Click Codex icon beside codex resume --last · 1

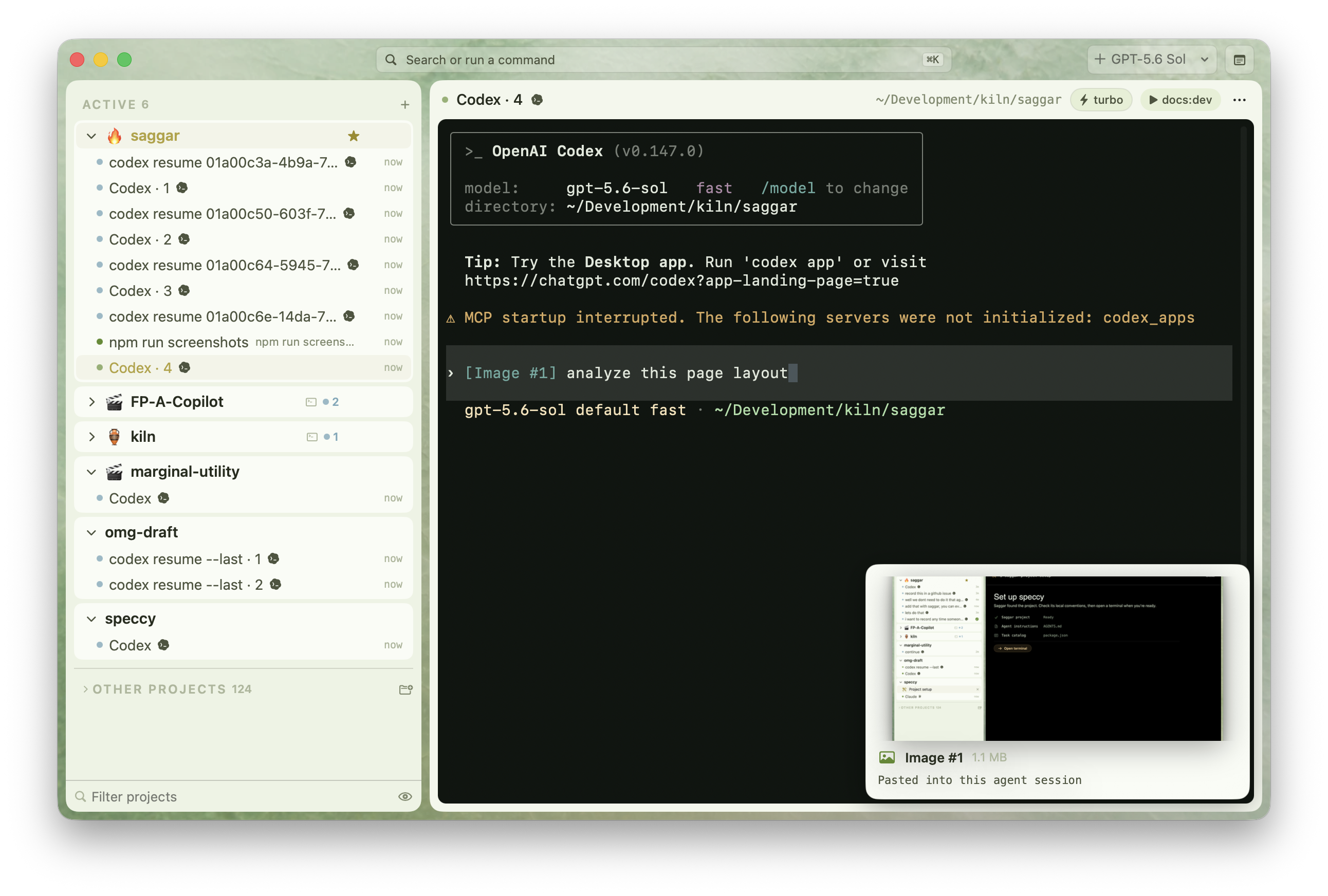pyautogui.click(x=273, y=558)
